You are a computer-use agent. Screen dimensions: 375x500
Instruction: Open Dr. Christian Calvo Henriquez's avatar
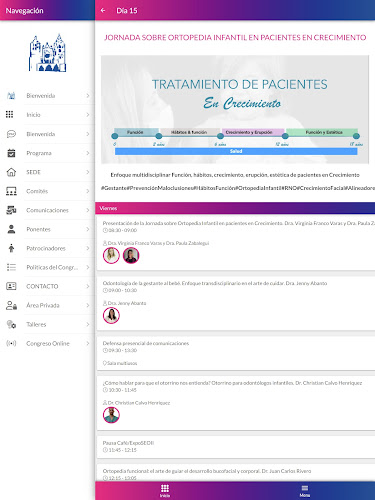(x=111, y=415)
